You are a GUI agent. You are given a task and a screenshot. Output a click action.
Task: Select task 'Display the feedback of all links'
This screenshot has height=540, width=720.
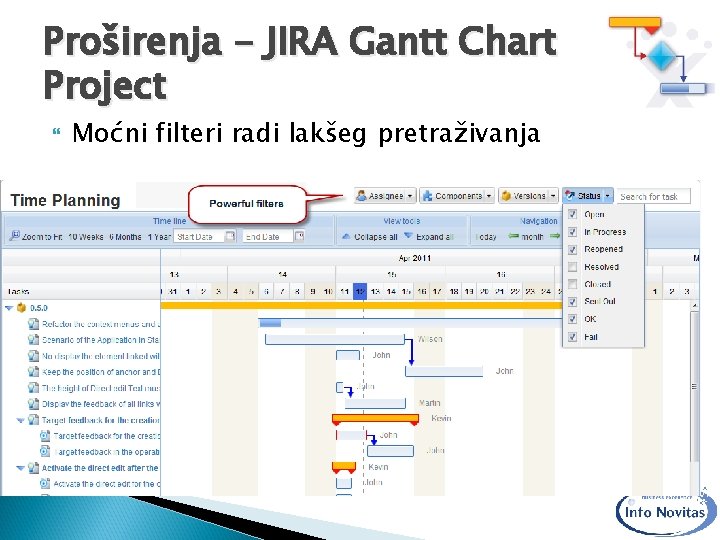click(x=101, y=404)
